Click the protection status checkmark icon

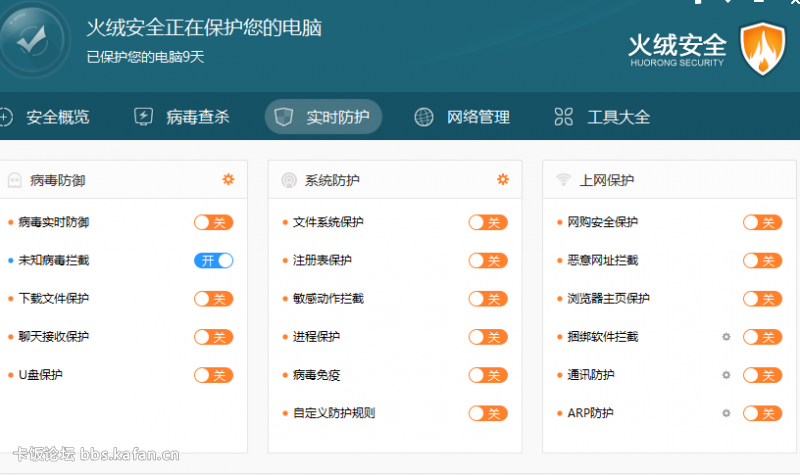[x=32, y=40]
